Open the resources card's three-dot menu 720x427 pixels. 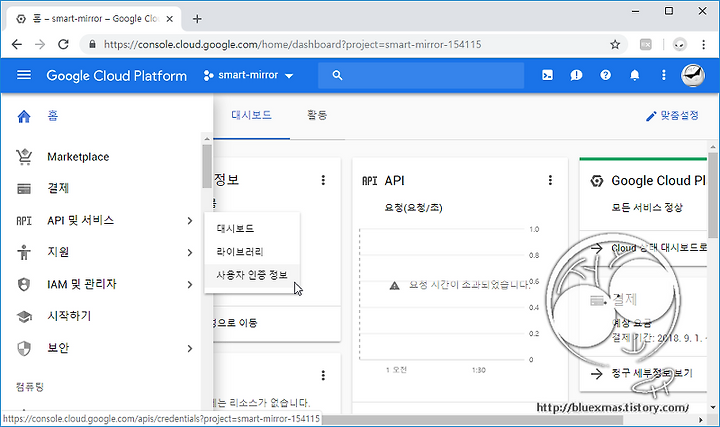click(x=323, y=376)
